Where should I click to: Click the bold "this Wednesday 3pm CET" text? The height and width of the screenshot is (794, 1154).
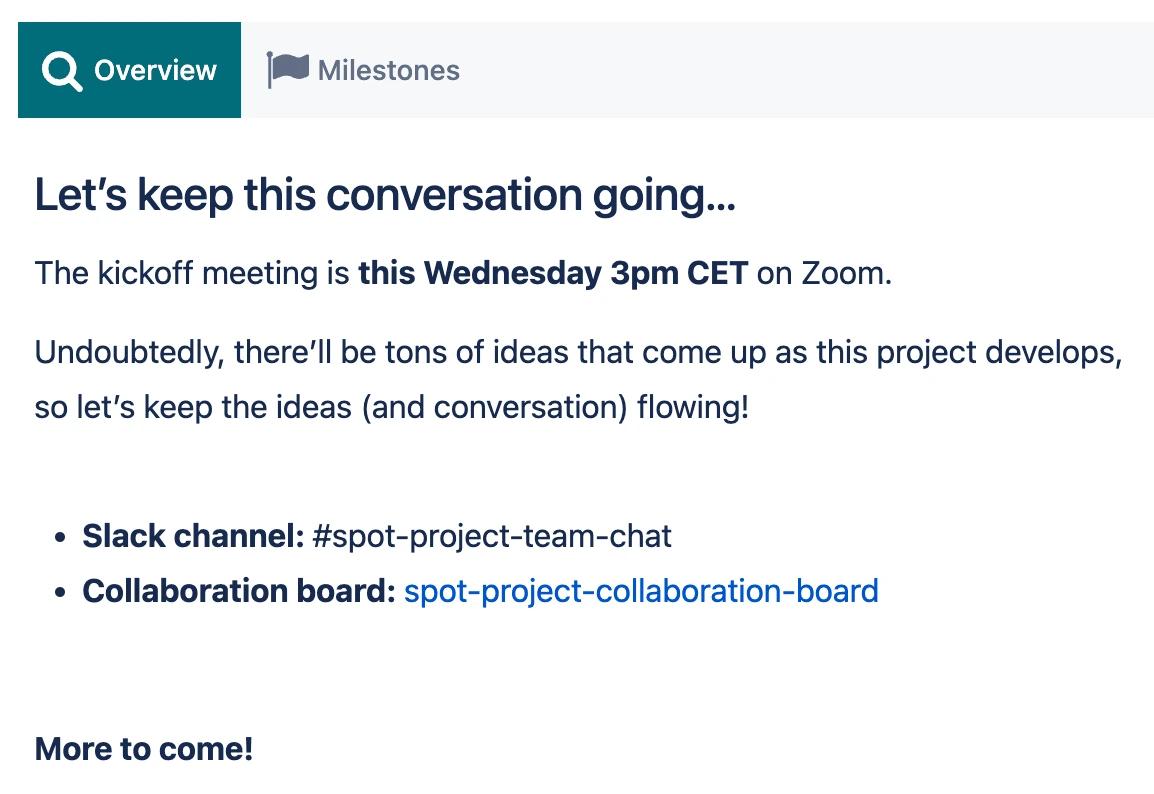[553, 273]
